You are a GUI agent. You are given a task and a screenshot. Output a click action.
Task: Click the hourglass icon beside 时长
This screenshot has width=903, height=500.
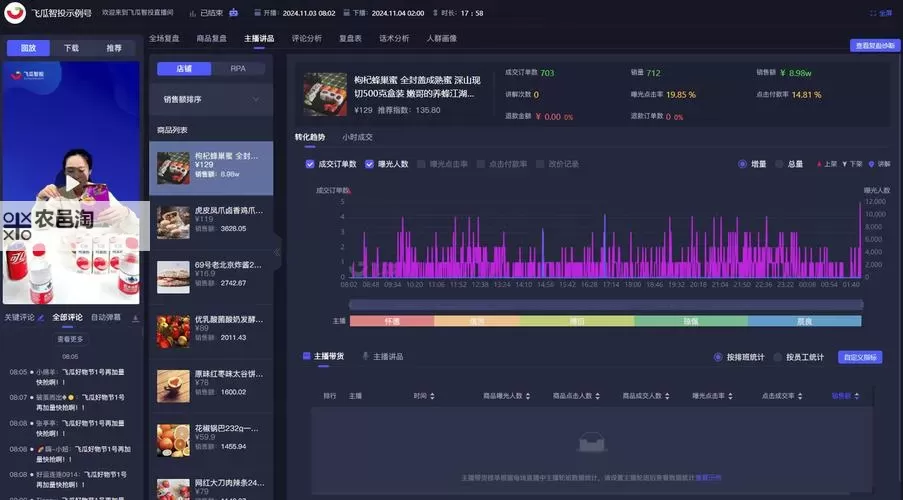[x=435, y=13]
